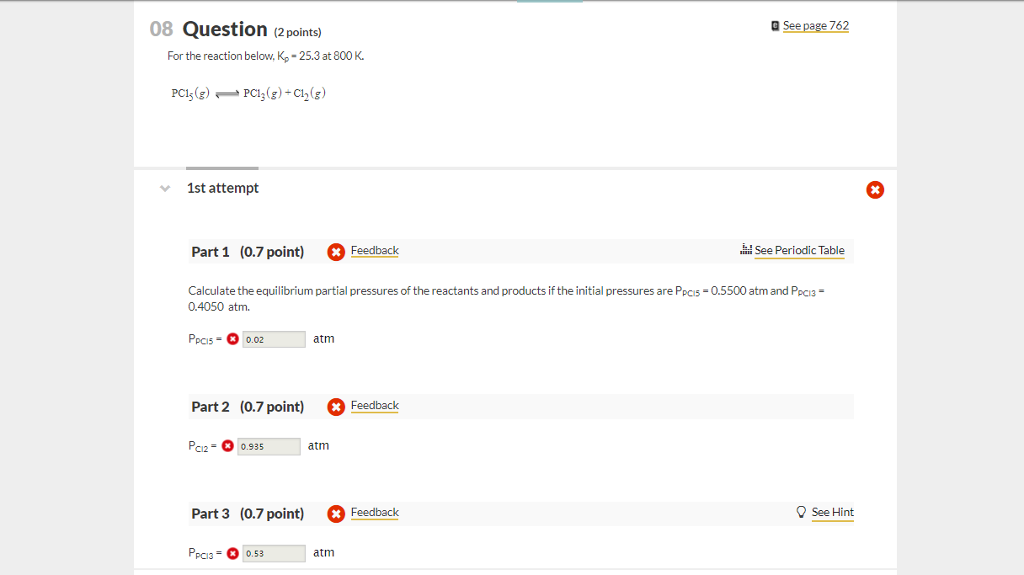The width and height of the screenshot is (1024, 575).
Task: Click the red incorrect icon beside 1st attempt
Action: 875,190
